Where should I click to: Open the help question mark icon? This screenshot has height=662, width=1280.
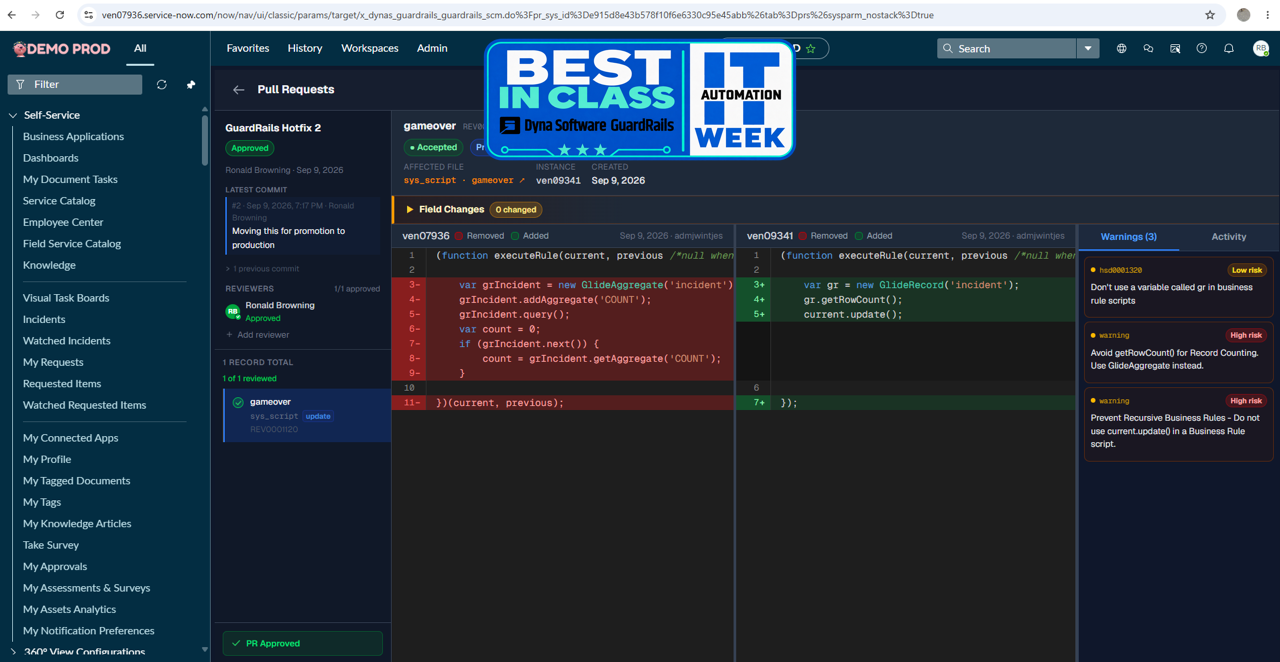[1202, 48]
